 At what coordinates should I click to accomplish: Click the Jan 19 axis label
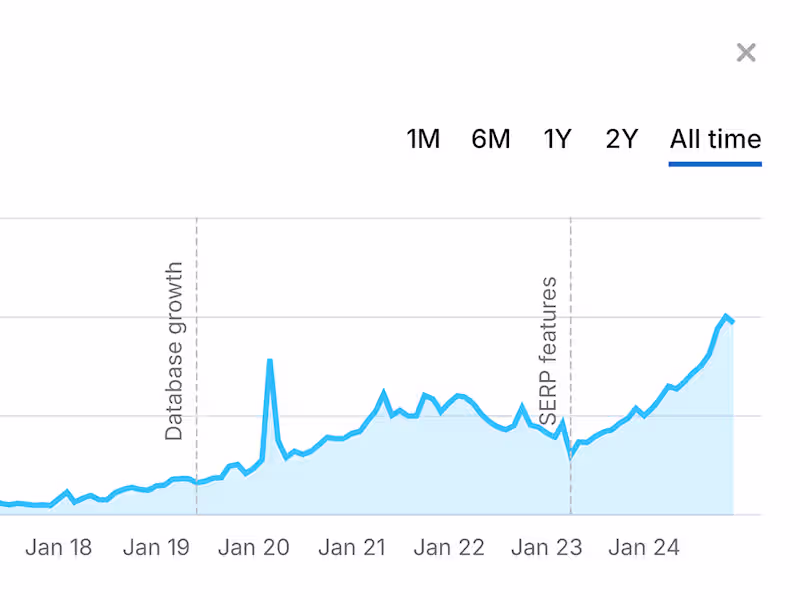pyautogui.click(x=156, y=547)
